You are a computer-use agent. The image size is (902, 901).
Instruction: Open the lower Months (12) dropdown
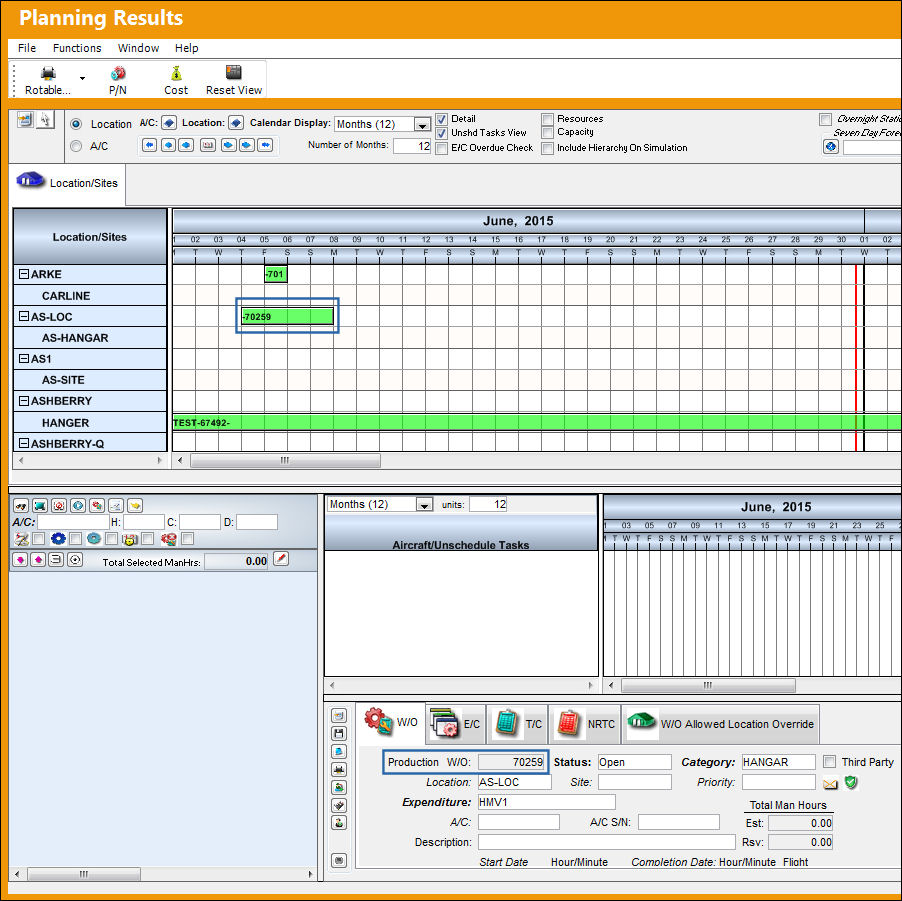click(425, 505)
